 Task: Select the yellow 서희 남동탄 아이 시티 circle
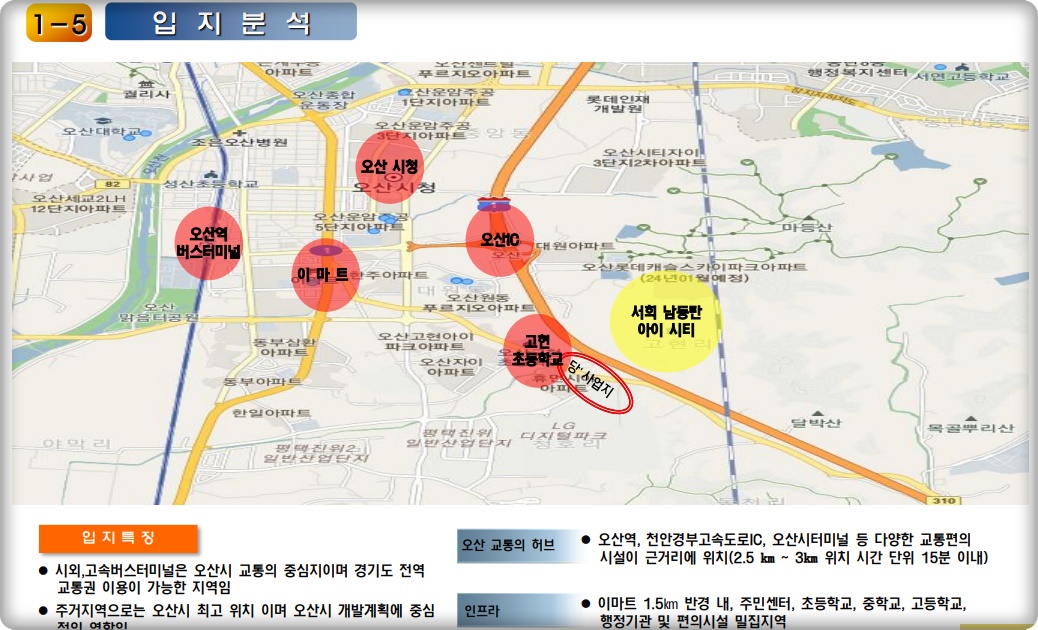[x=665, y=321]
